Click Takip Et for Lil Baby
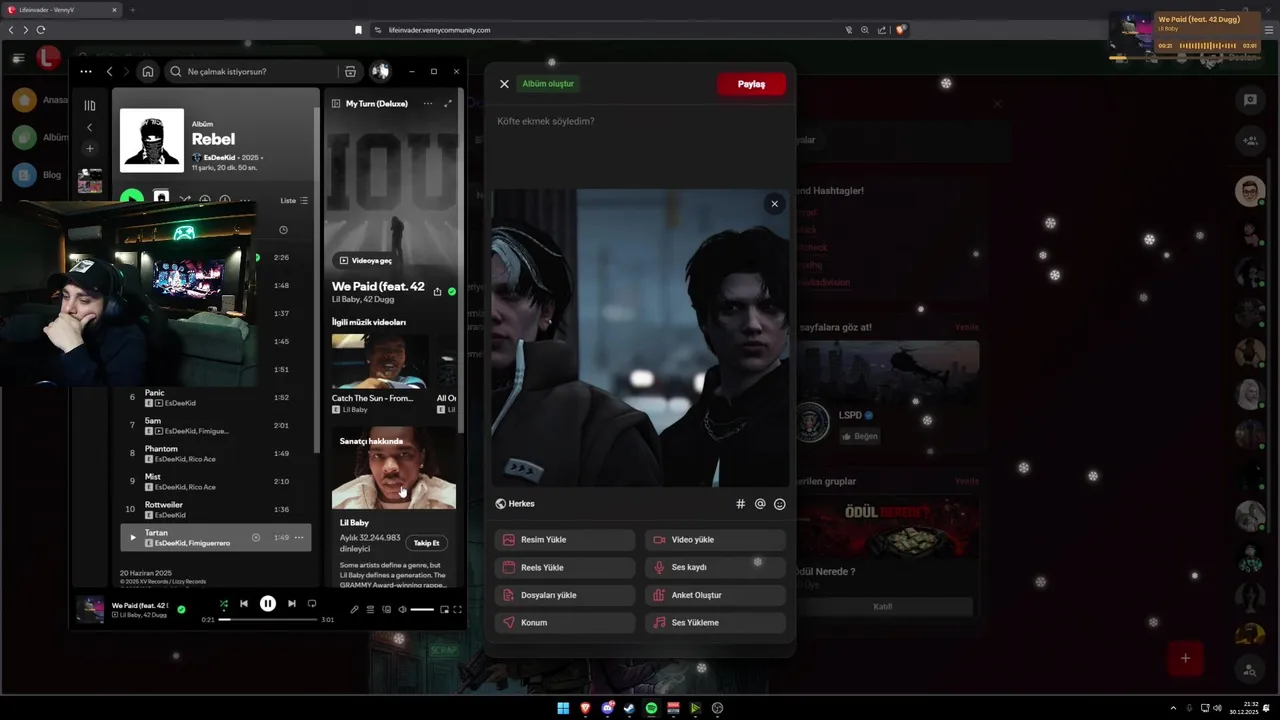 [427, 542]
